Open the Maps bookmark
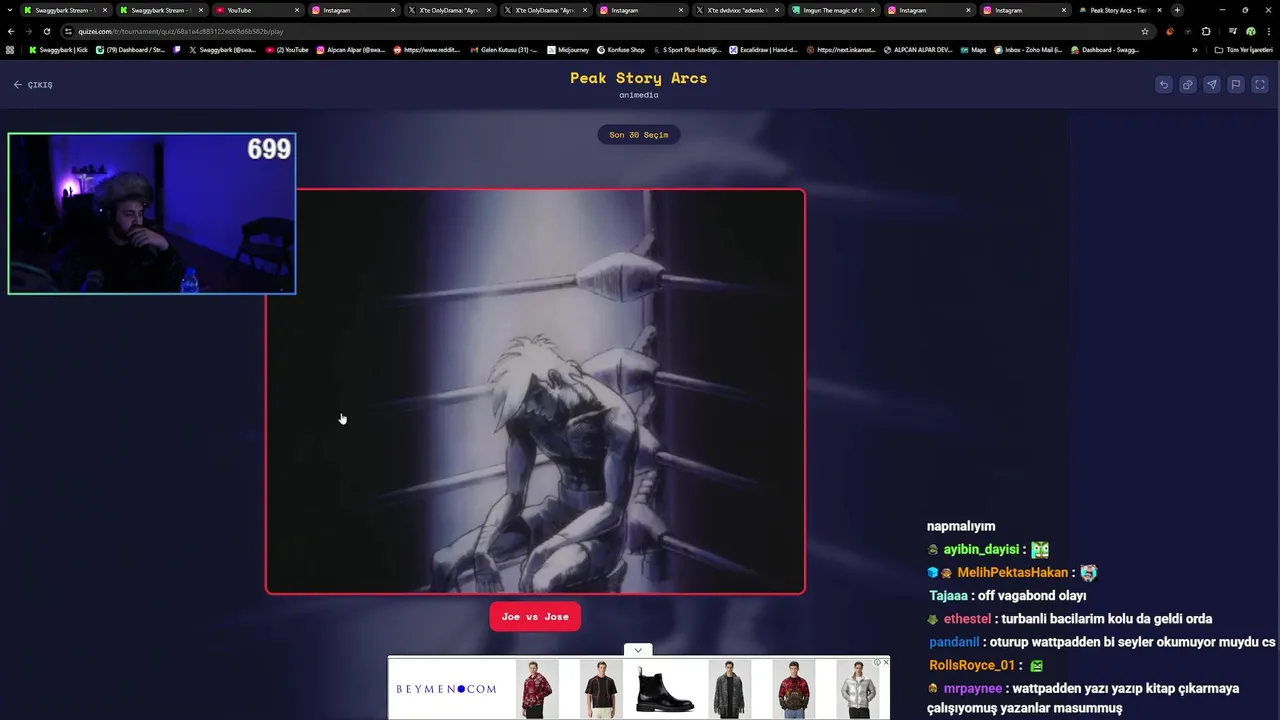The height and width of the screenshot is (720, 1280). (x=973, y=50)
